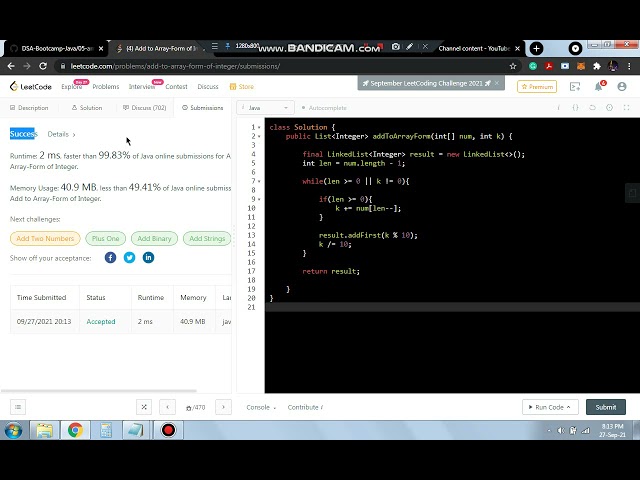Open Explore in the navigation
This screenshot has height=480, width=640.
(71, 87)
